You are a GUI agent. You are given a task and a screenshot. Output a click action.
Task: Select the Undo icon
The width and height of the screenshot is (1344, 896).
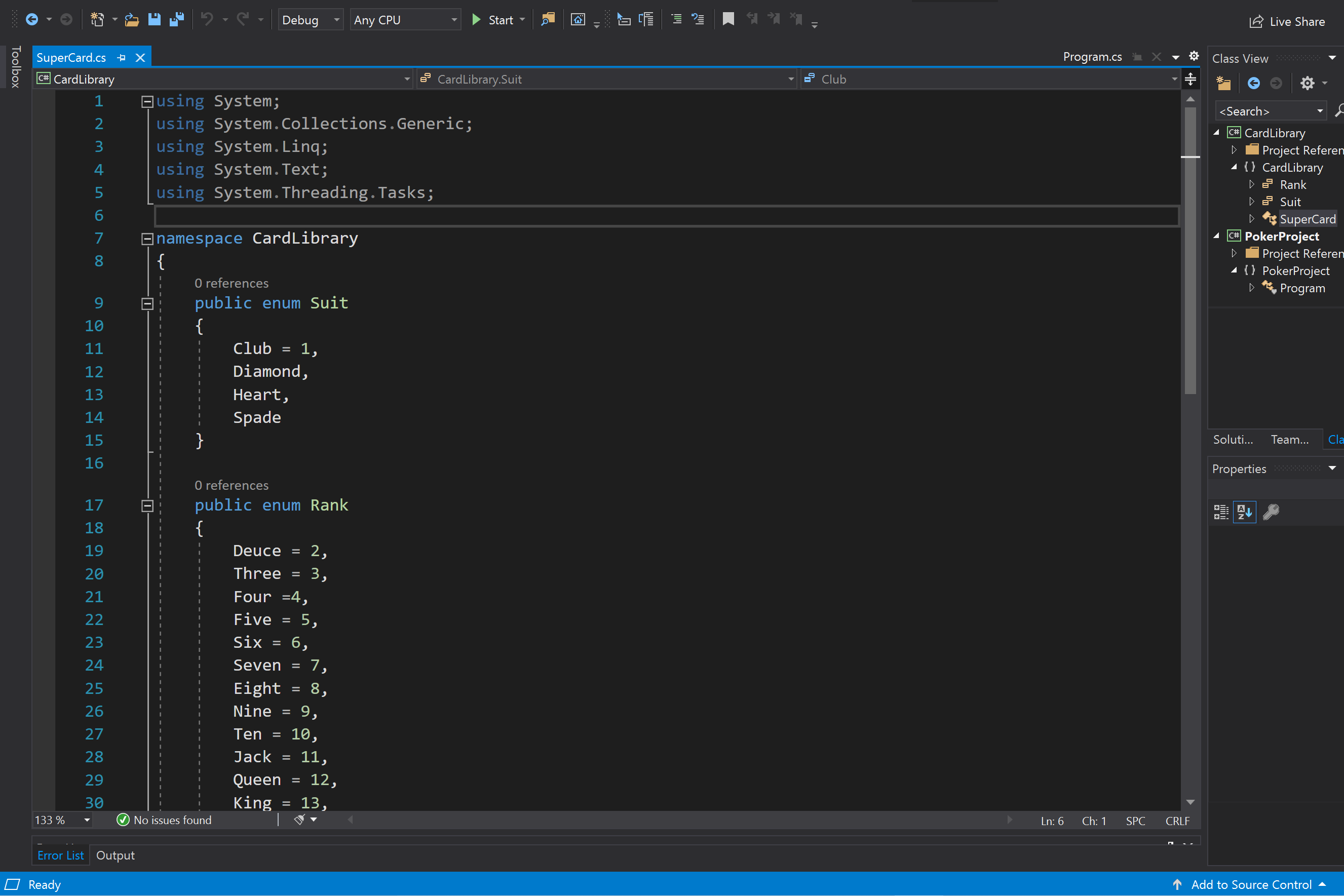[207, 19]
